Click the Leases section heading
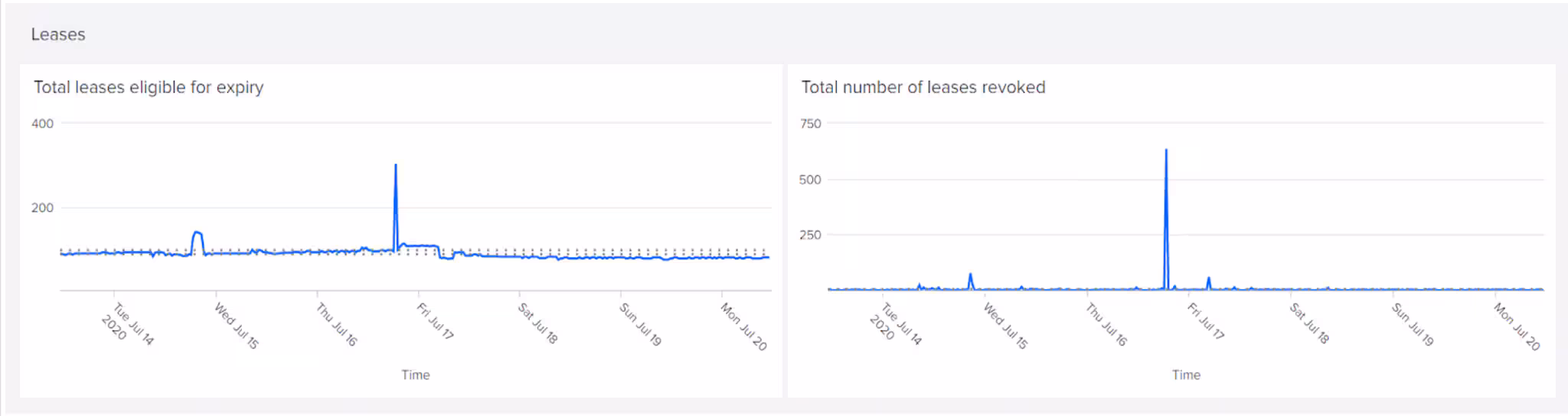Screen dimensions: 1568x416 pyautogui.click(x=58, y=34)
